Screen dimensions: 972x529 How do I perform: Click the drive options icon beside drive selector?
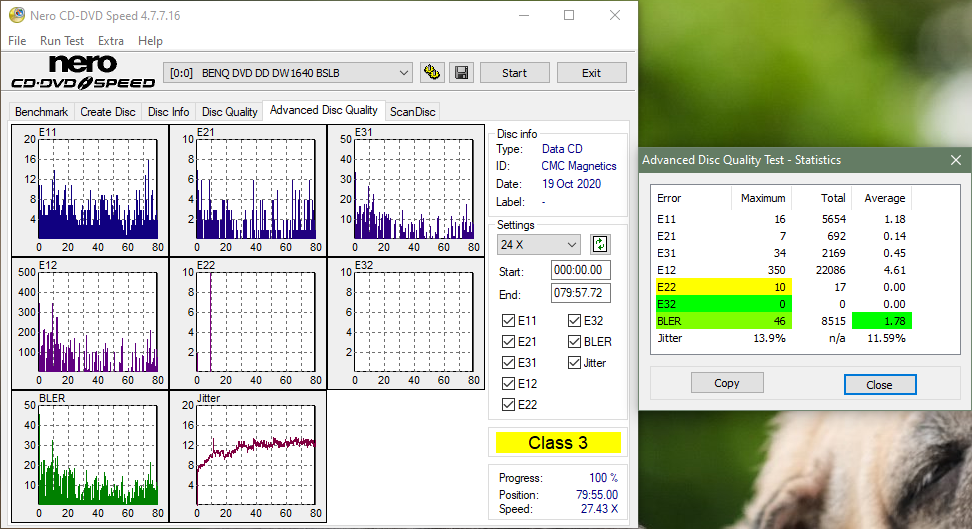point(431,73)
